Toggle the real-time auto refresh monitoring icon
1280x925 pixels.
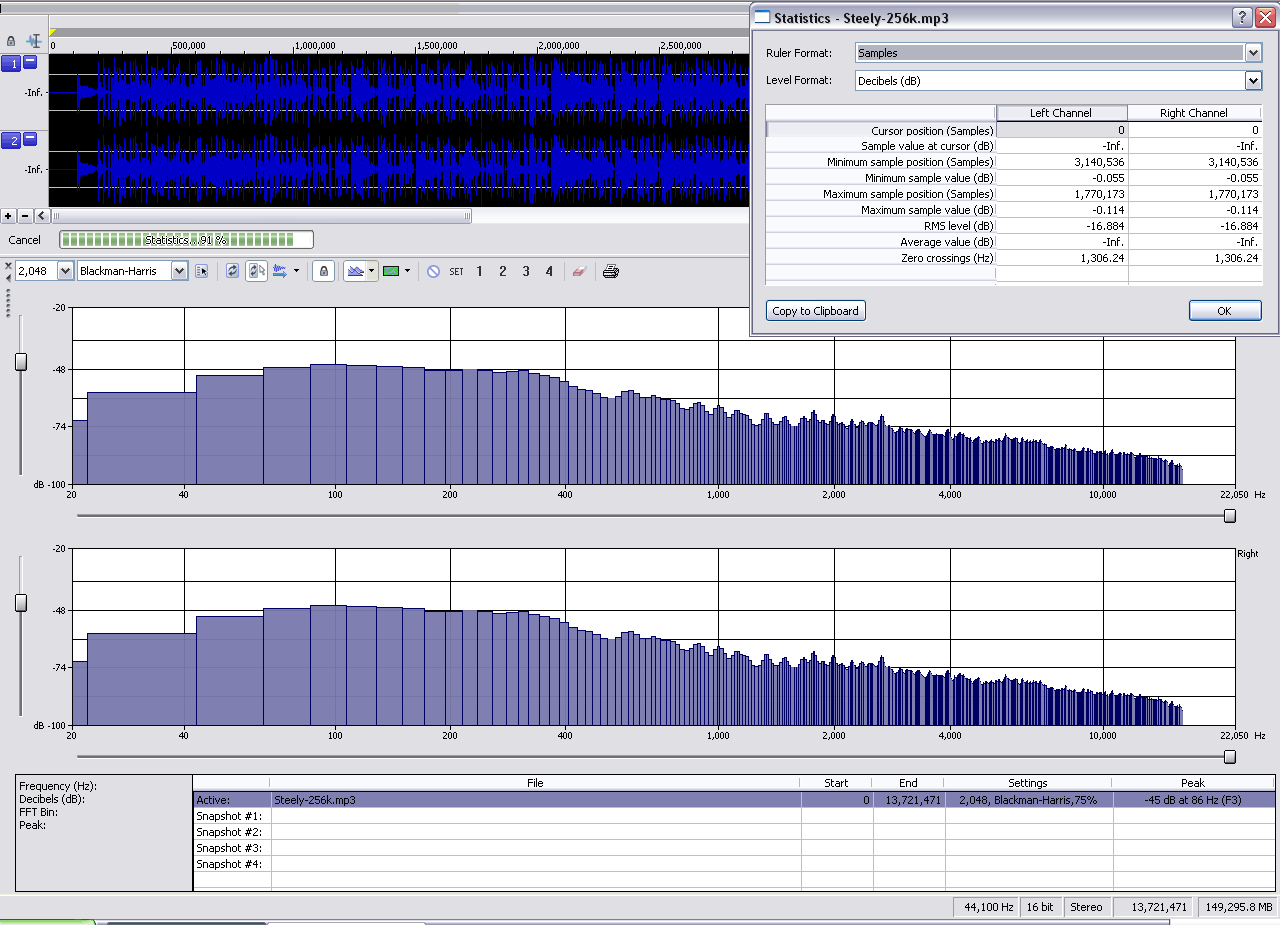click(257, 271)
